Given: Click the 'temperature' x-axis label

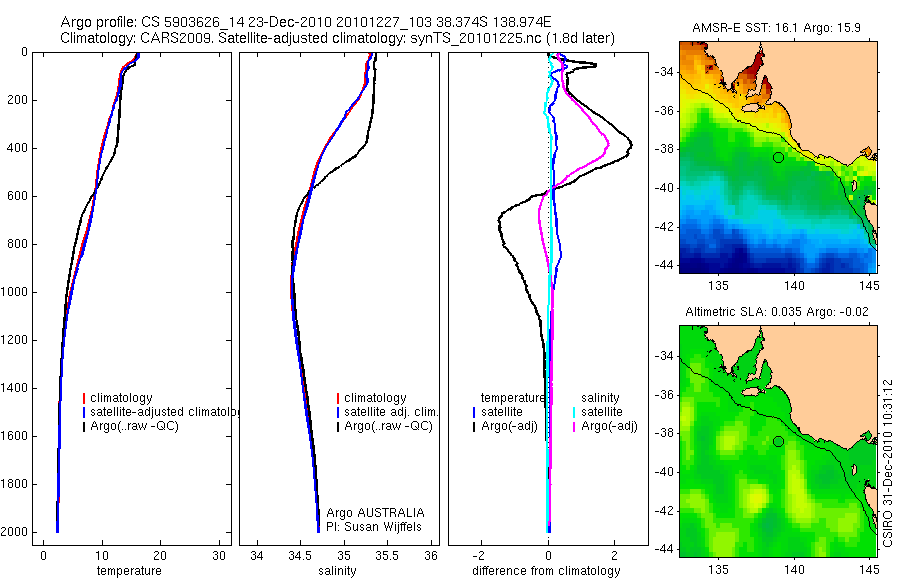Looking at the screenshot, I should [x=129, y=571].
